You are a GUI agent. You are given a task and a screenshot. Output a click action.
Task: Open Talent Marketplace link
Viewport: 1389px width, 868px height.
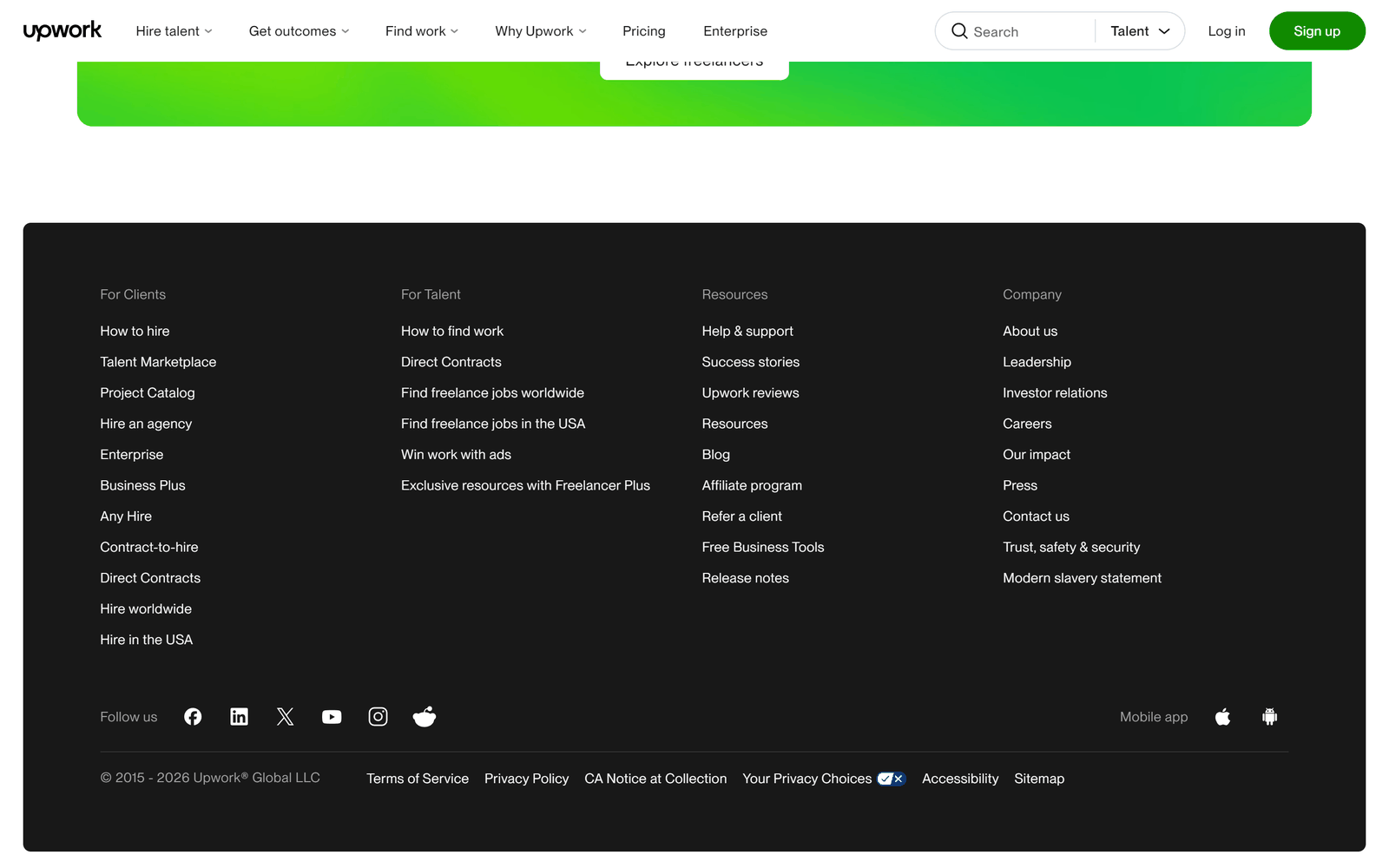click(x=158, y=362)
